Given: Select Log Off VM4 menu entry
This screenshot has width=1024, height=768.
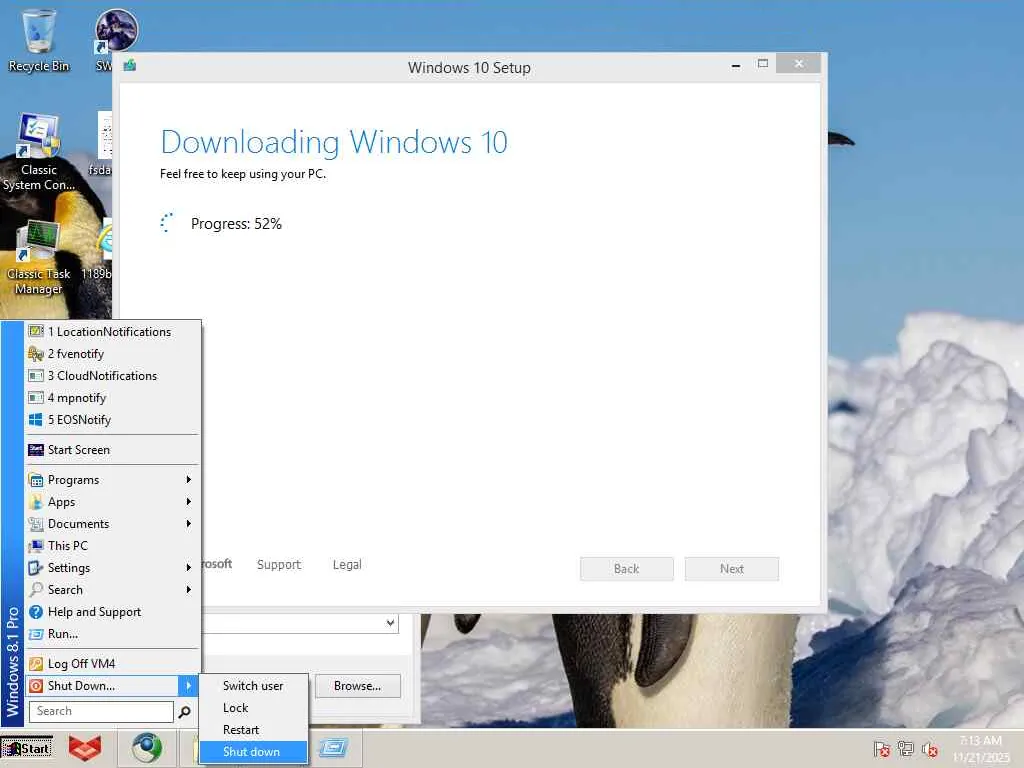Looking at the screenshot, I should [112, 664].
